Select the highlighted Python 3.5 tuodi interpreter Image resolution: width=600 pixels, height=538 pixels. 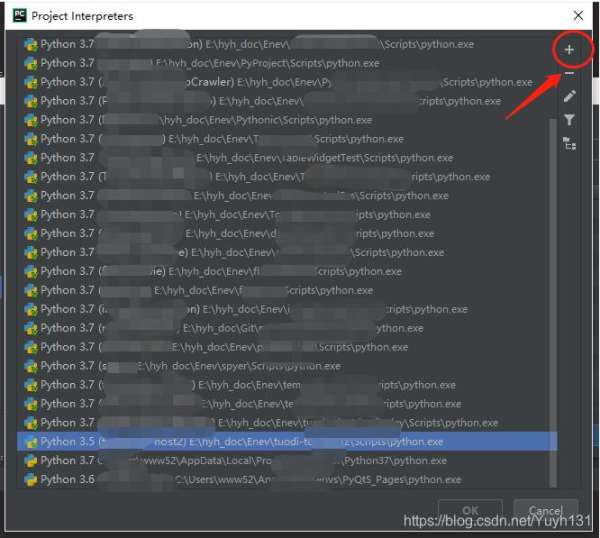point(287,442)
